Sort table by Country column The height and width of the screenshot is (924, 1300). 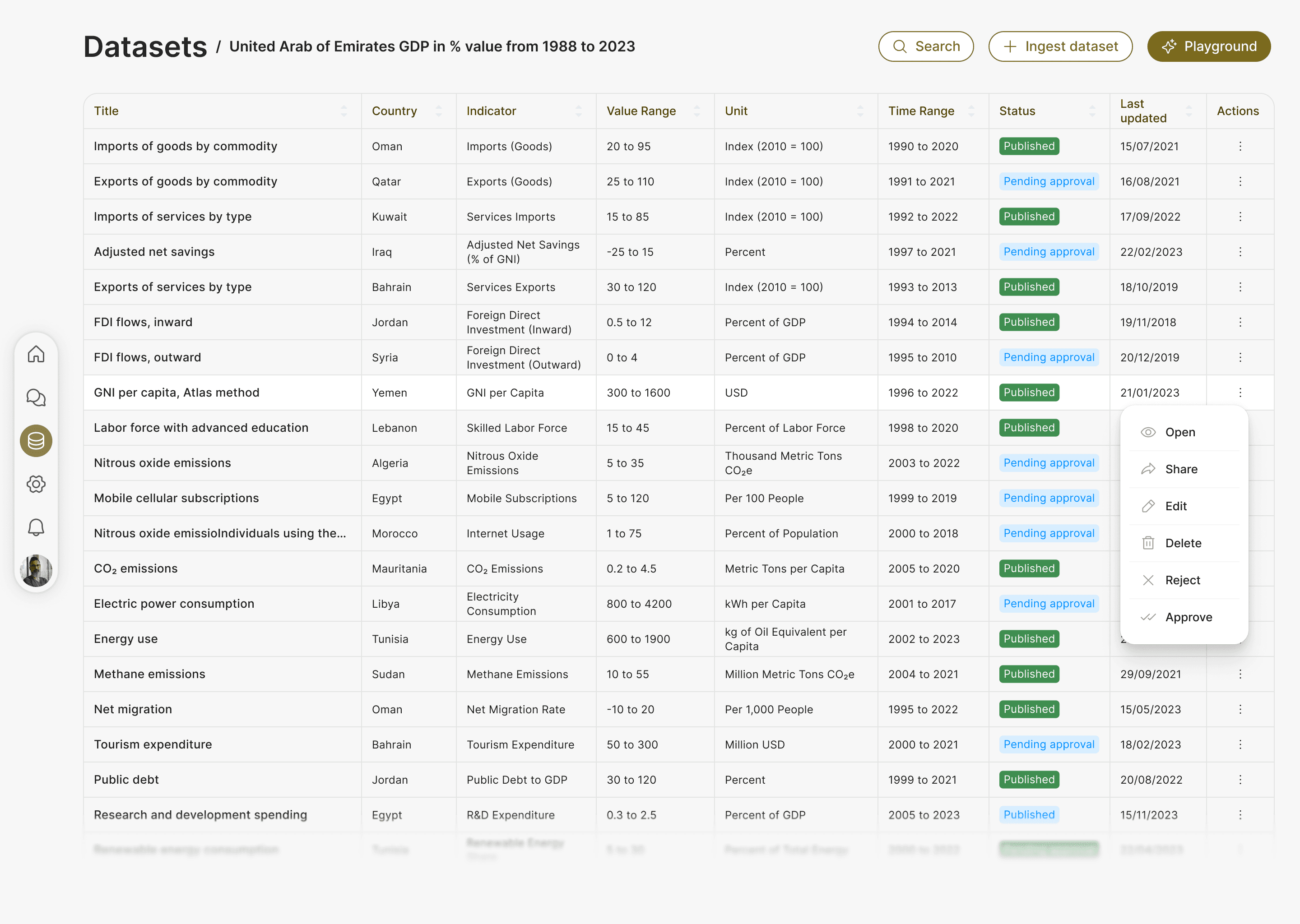click(438, 111)
